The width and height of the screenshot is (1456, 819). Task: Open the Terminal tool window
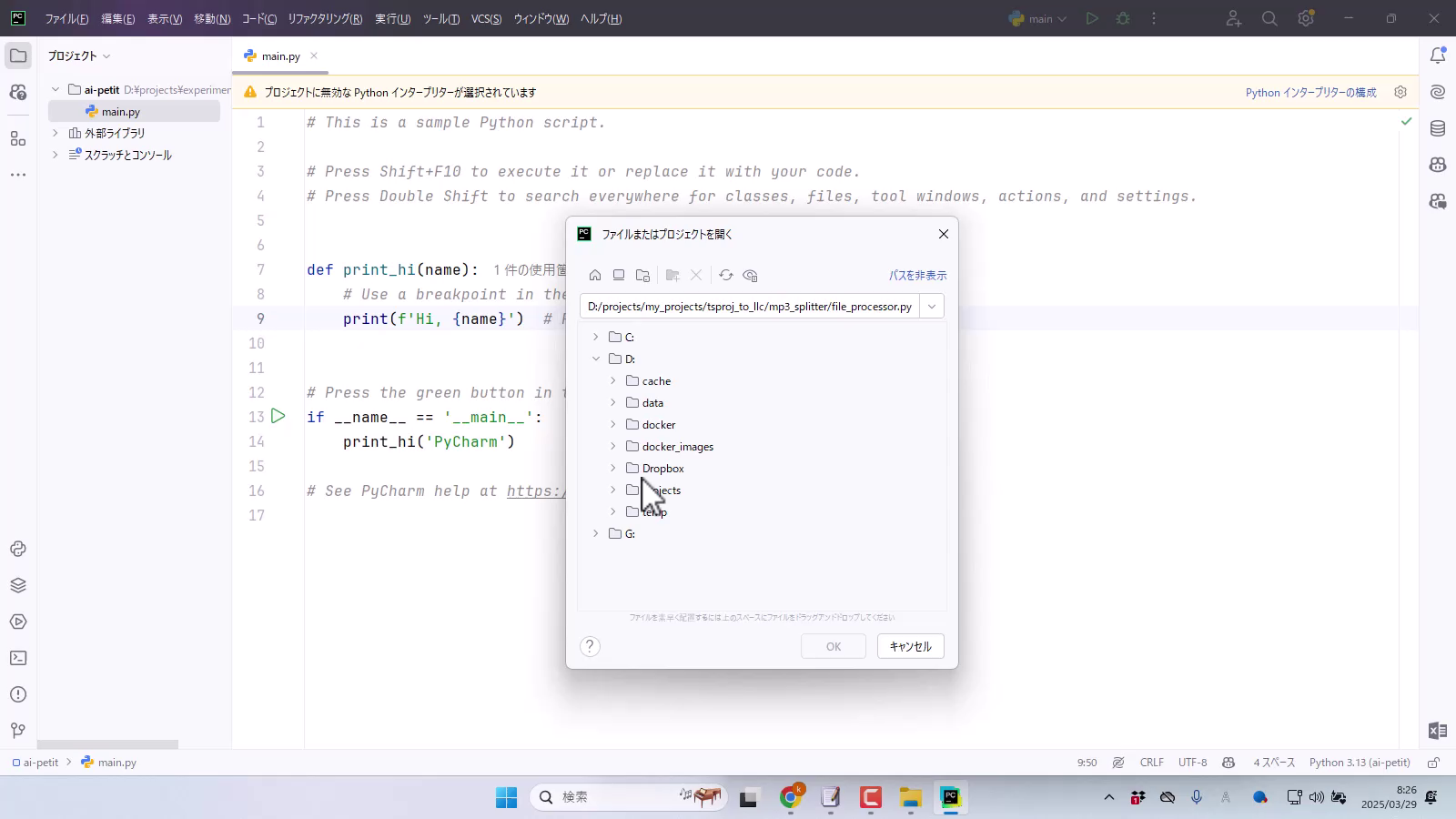18,658
